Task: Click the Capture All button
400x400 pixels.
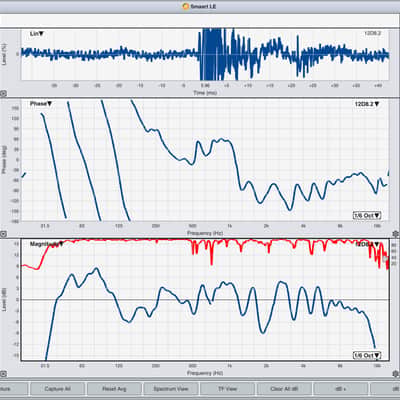Action: (x=57, y=389)
